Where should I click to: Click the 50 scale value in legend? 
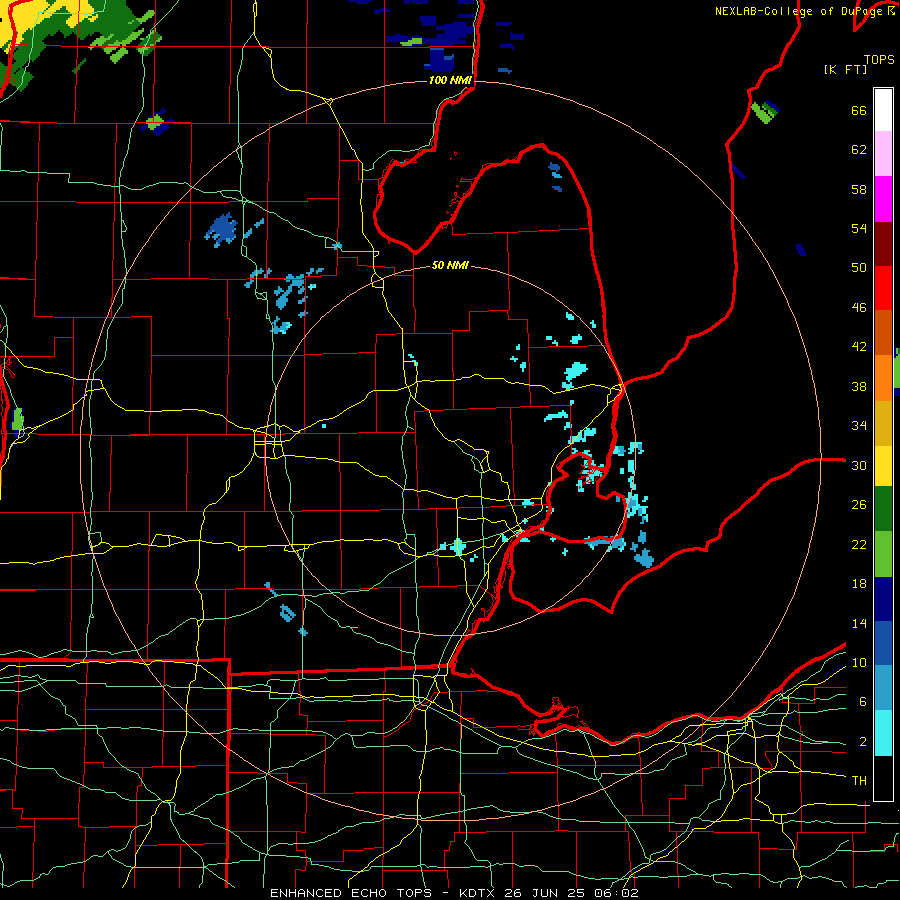859,268
